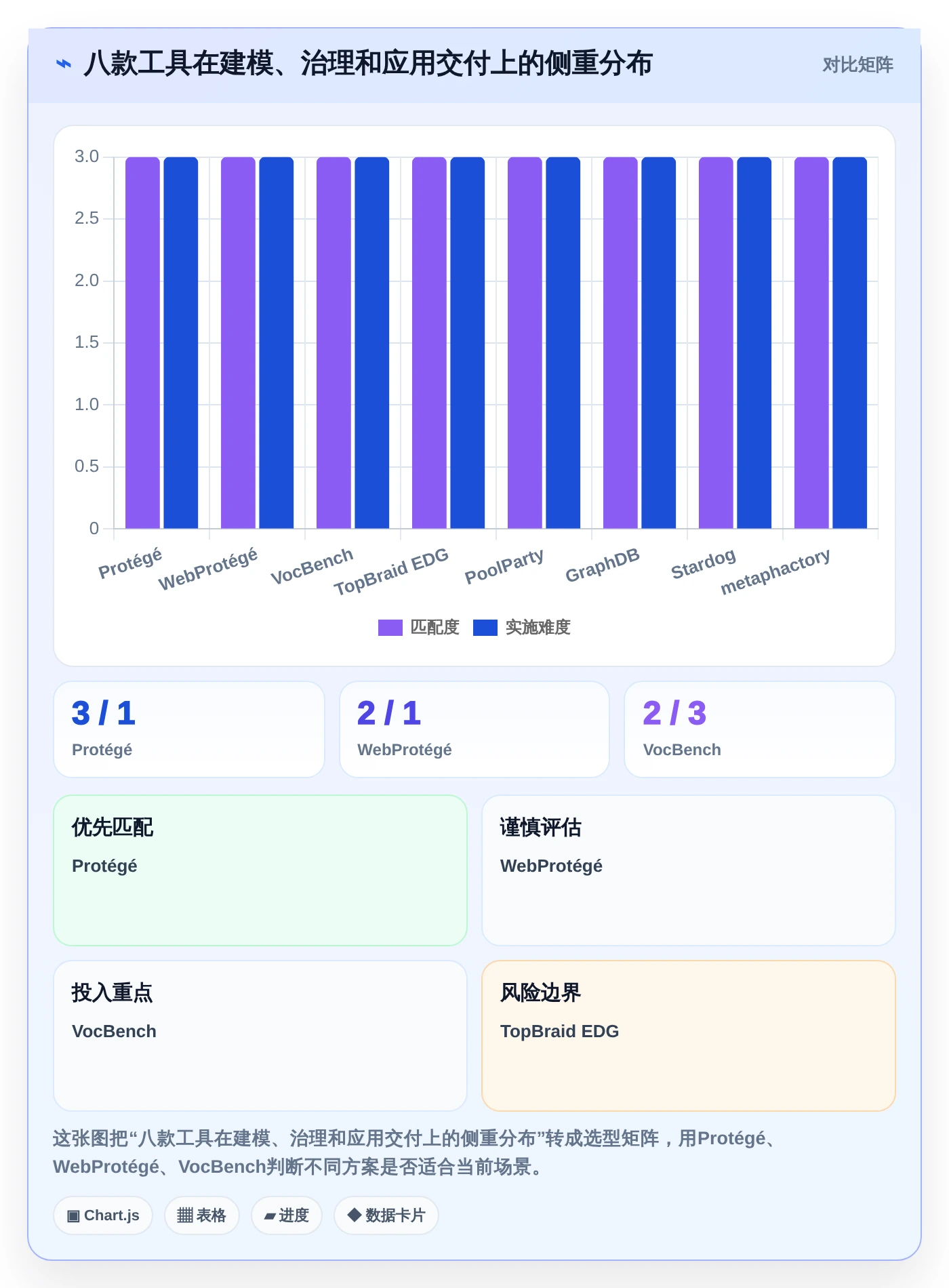The image size is (949, 1288).
Task: Open the 2 / 3 VocBench stat card
Action: pos(760,729)
